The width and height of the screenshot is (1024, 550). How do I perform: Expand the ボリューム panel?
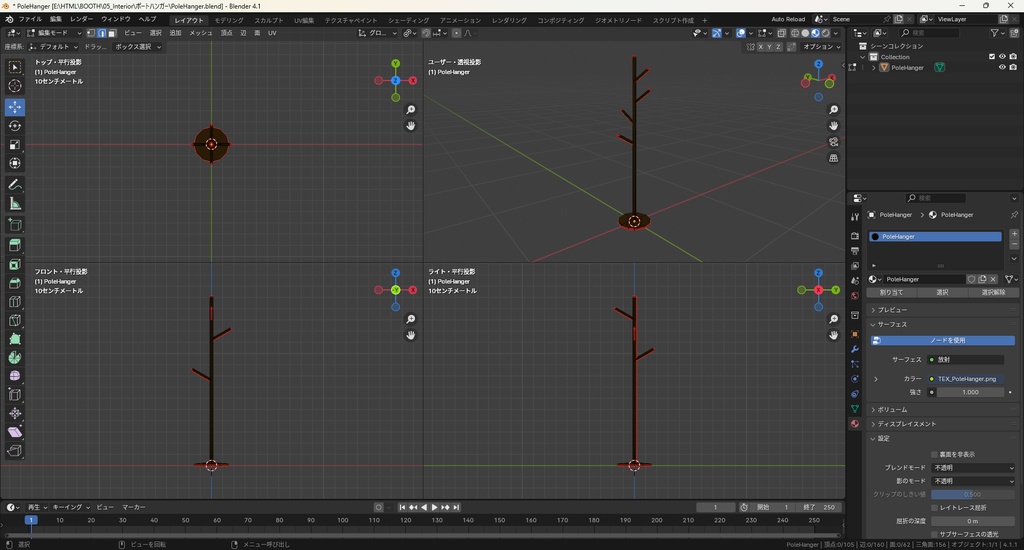pyautogui.click(x=891, y=410)
